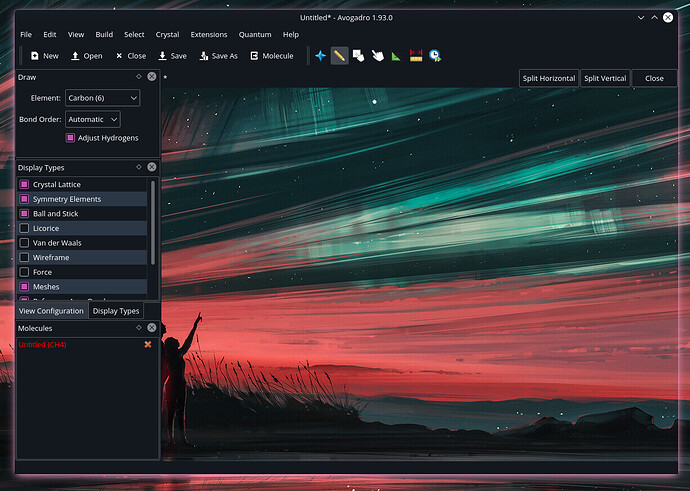
Task: Uncheck the Crystal Lattice display type
Action: point(24,184)
